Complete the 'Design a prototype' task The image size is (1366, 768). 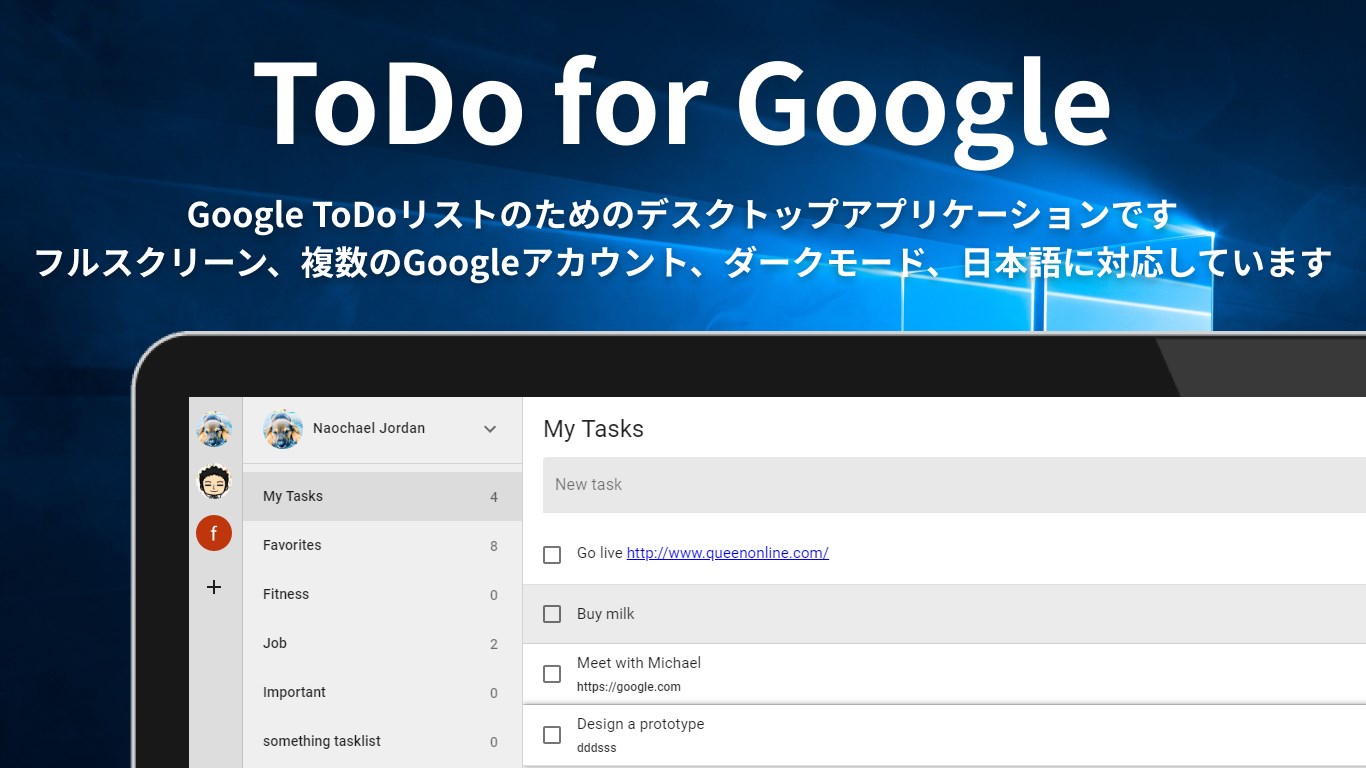click(552, 735)
